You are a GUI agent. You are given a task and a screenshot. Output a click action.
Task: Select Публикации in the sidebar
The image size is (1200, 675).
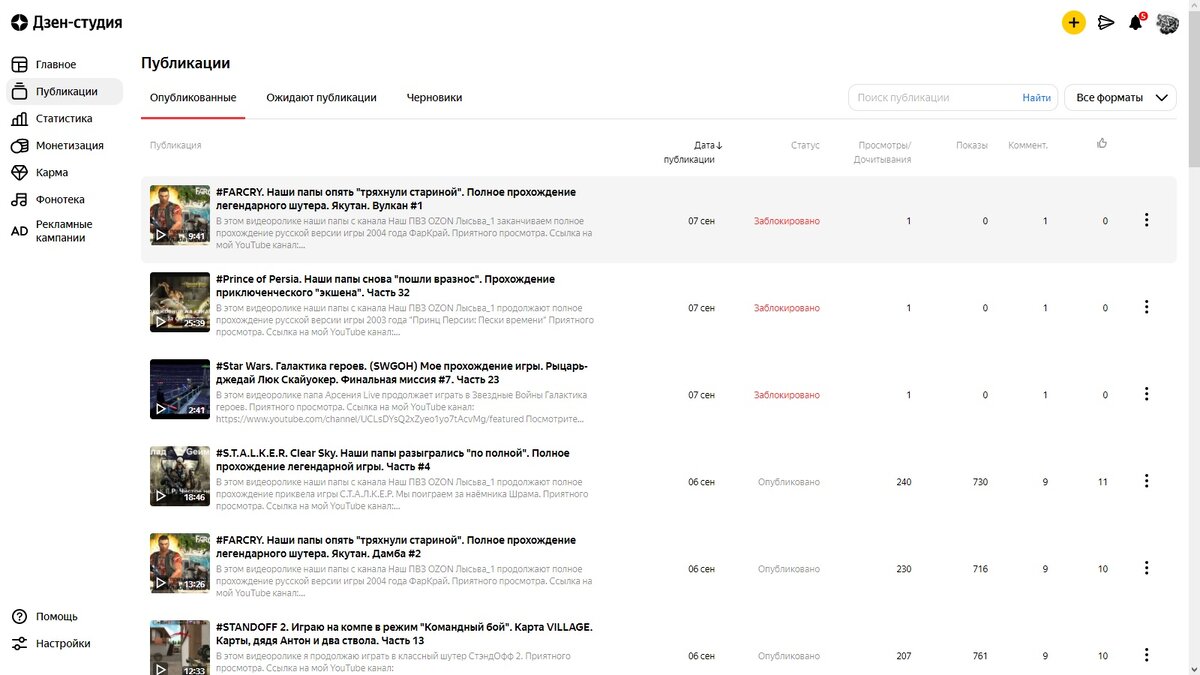point(65,91)
